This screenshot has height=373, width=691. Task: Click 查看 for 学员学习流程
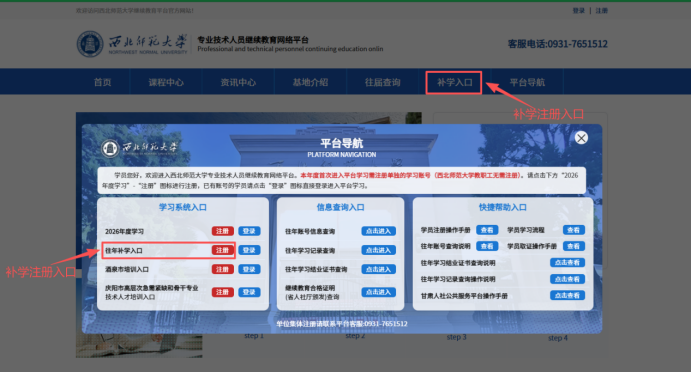(574, 230)
